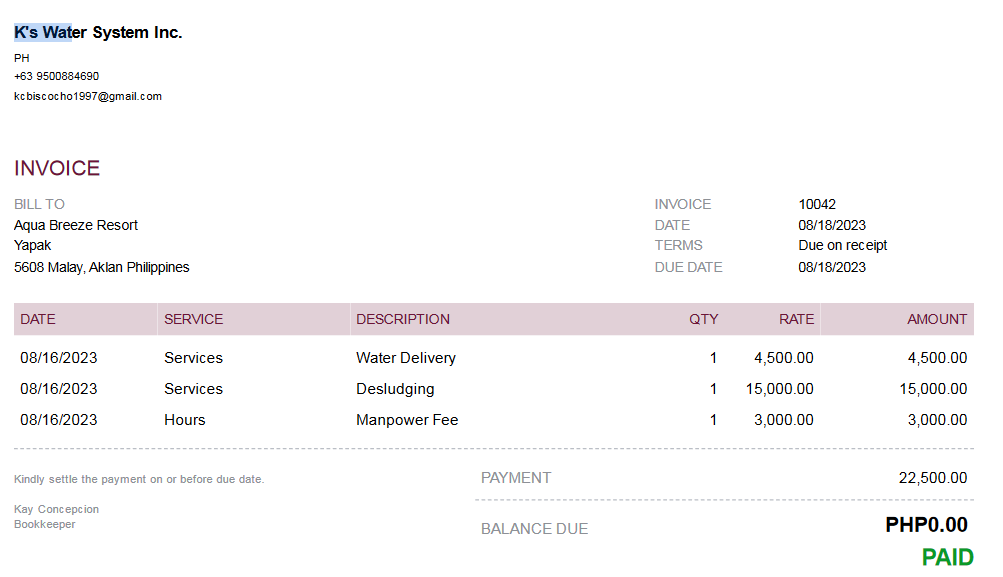Click the PHP0.00 balance due

coord(926,524)
